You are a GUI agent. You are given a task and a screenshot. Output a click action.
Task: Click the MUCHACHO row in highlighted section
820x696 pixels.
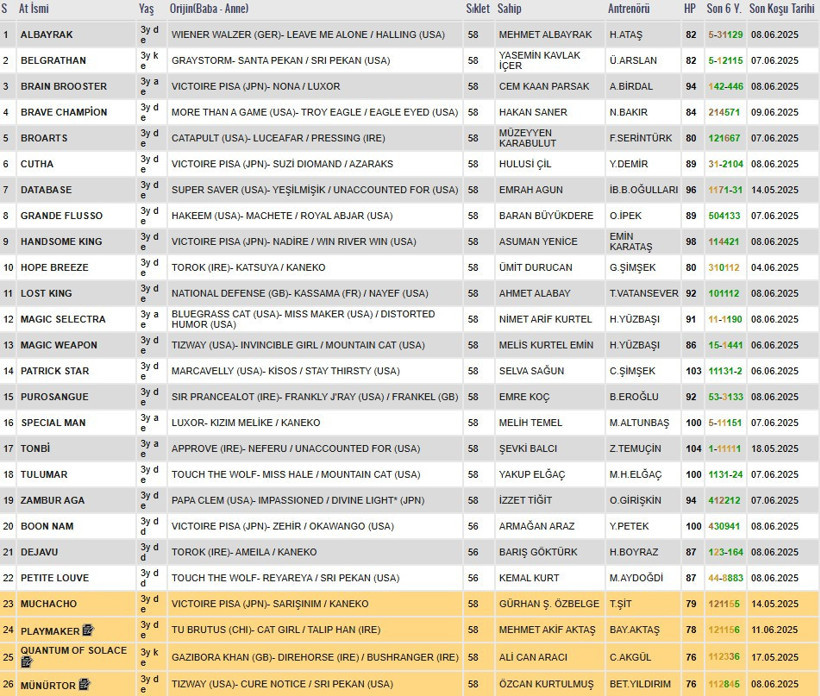(x=48, y=604)
